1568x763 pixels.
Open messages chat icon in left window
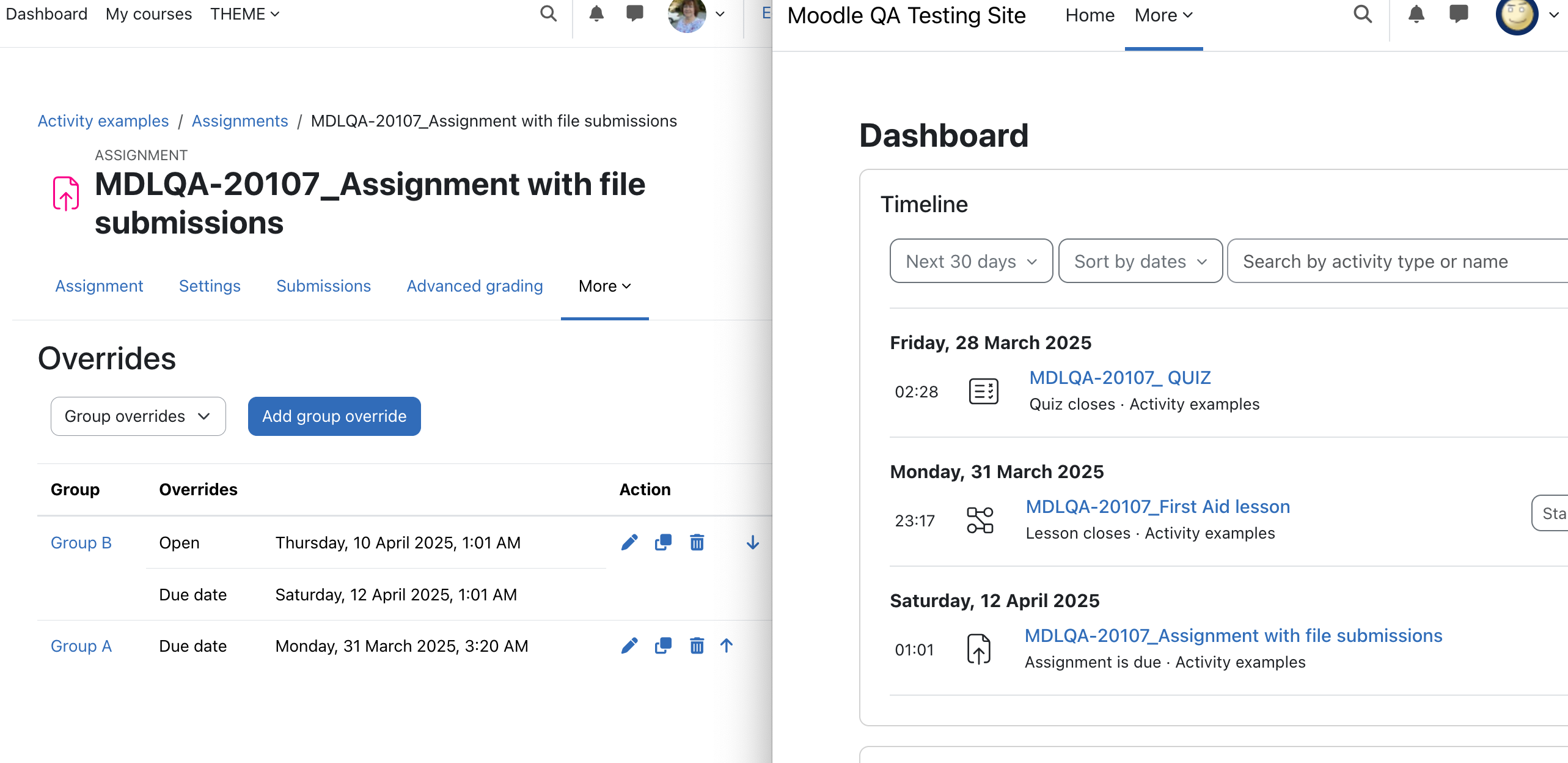(635, 13)
